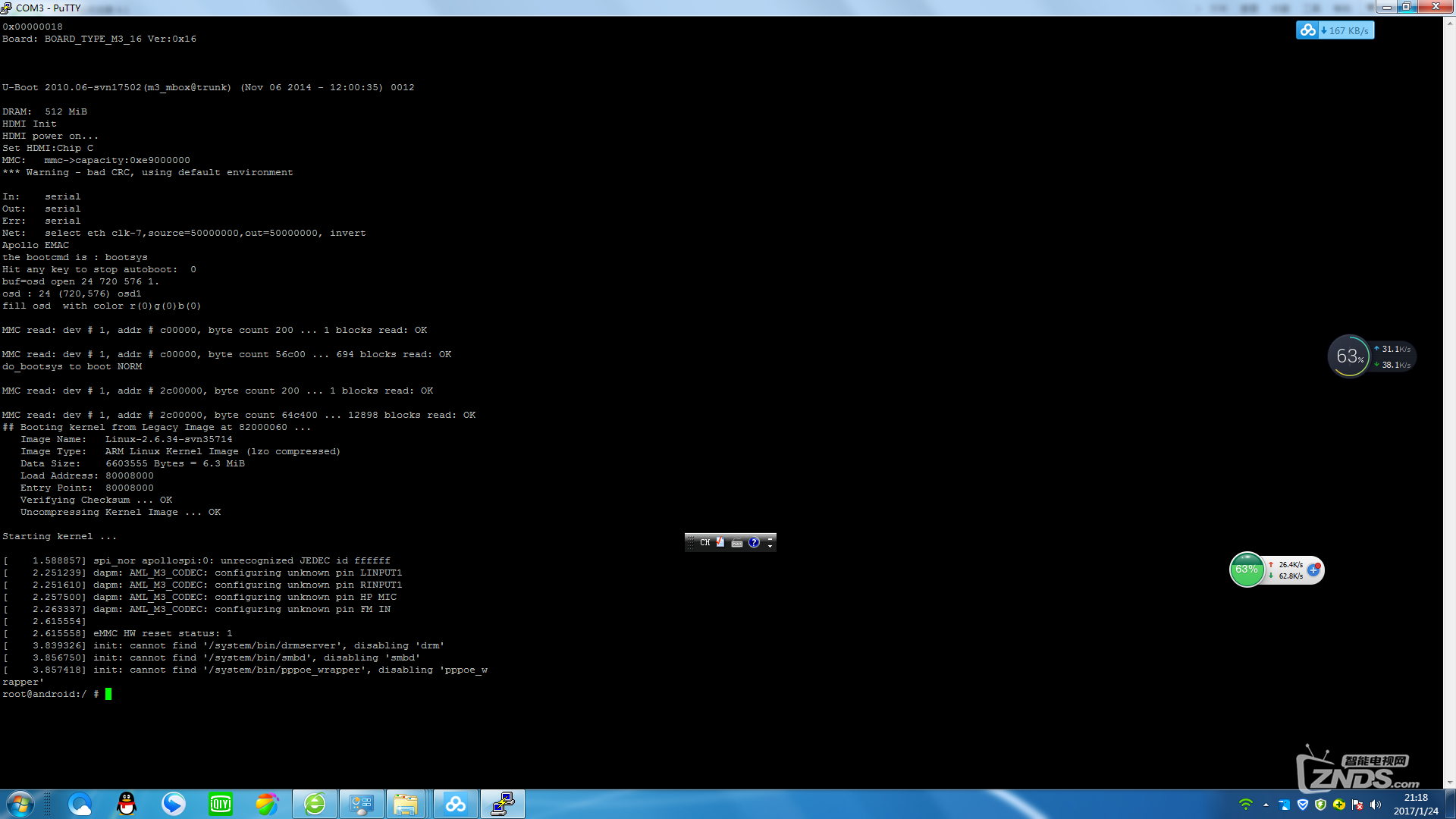Open the green 360 browser taskbar button
Screen dimensions: 1456x819
click(x=315, y=804)
